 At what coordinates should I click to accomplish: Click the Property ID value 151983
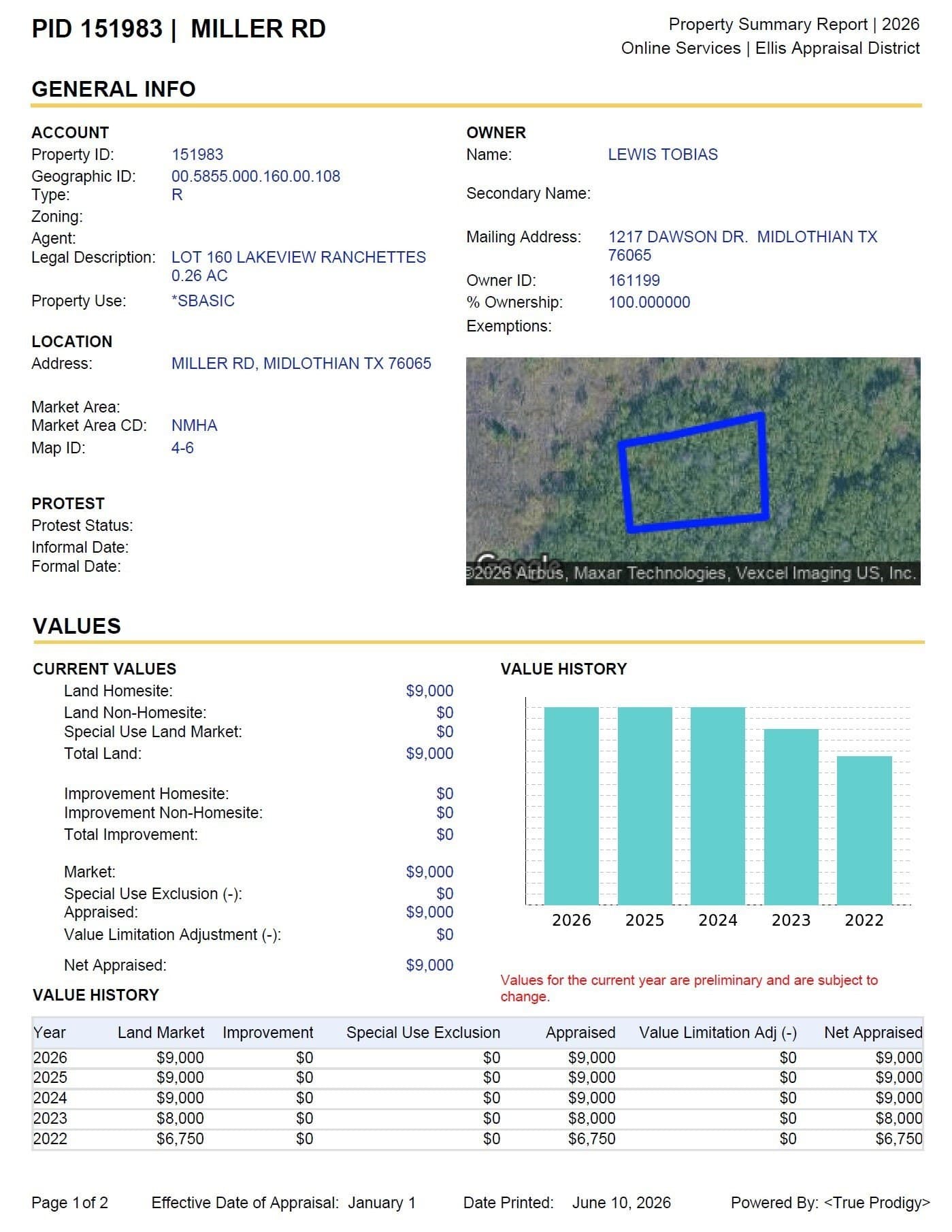click(x=197, y=155)
